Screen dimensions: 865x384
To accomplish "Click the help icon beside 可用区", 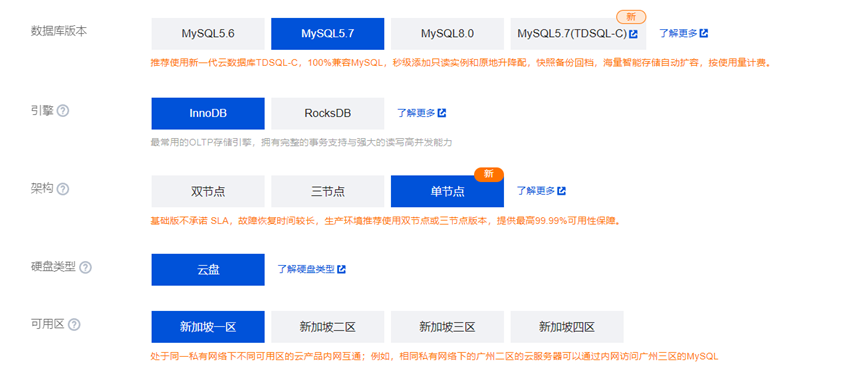I will (74, 325).
